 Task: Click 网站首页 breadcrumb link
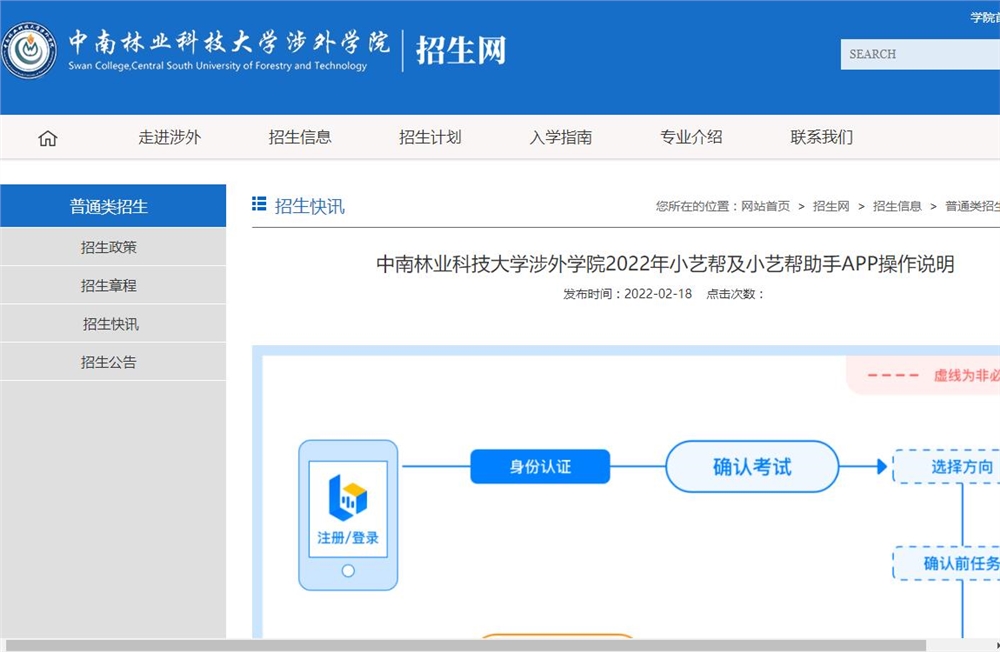click(765, 206)
